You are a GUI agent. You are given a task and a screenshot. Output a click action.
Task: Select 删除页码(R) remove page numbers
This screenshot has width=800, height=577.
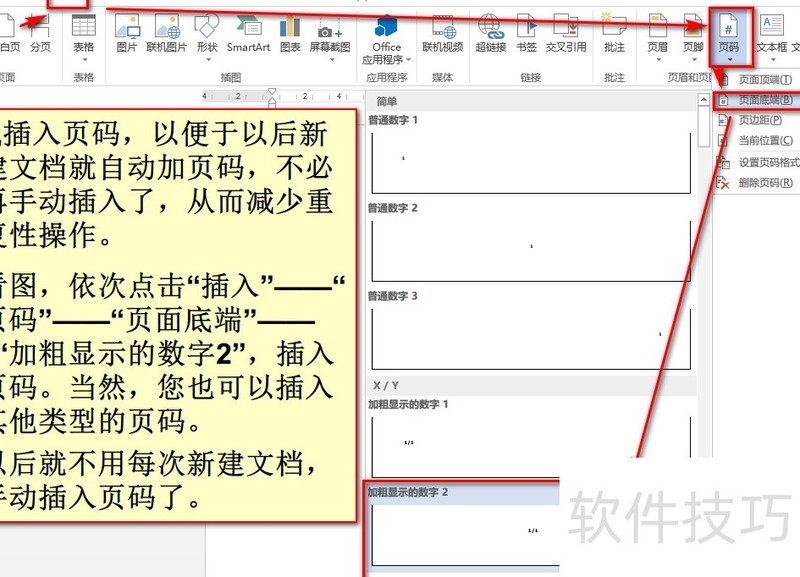(757, 183)
